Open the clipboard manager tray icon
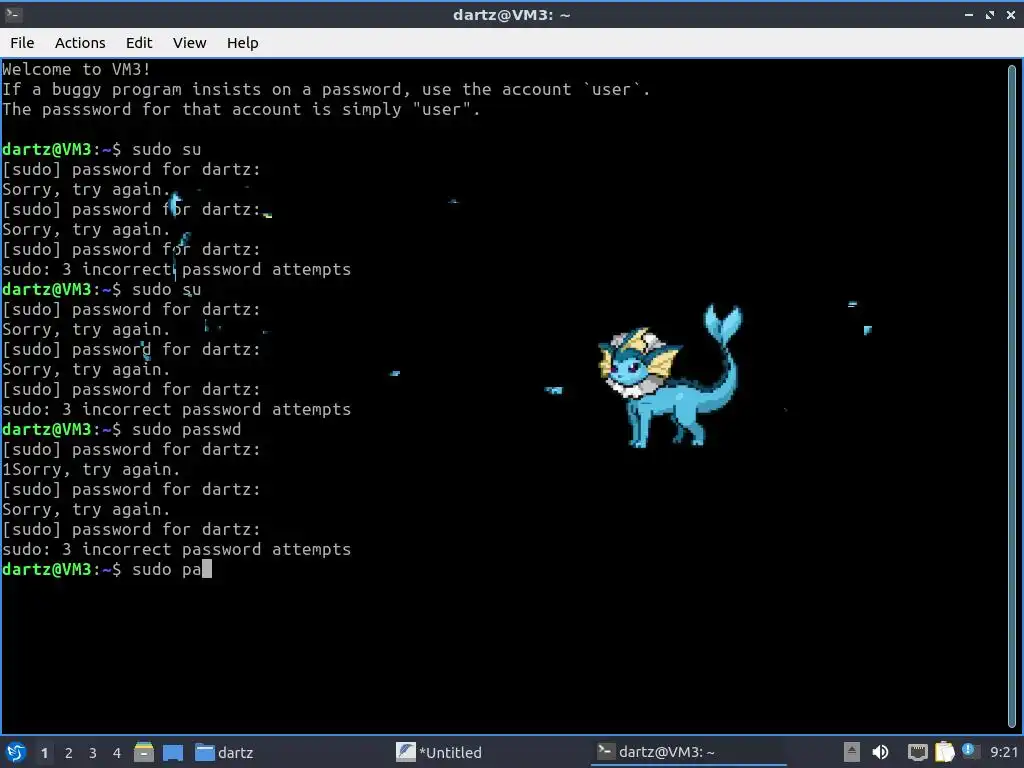Viewport: 1024px width, 768px height. pyautogui.click(x=944, y=752)
